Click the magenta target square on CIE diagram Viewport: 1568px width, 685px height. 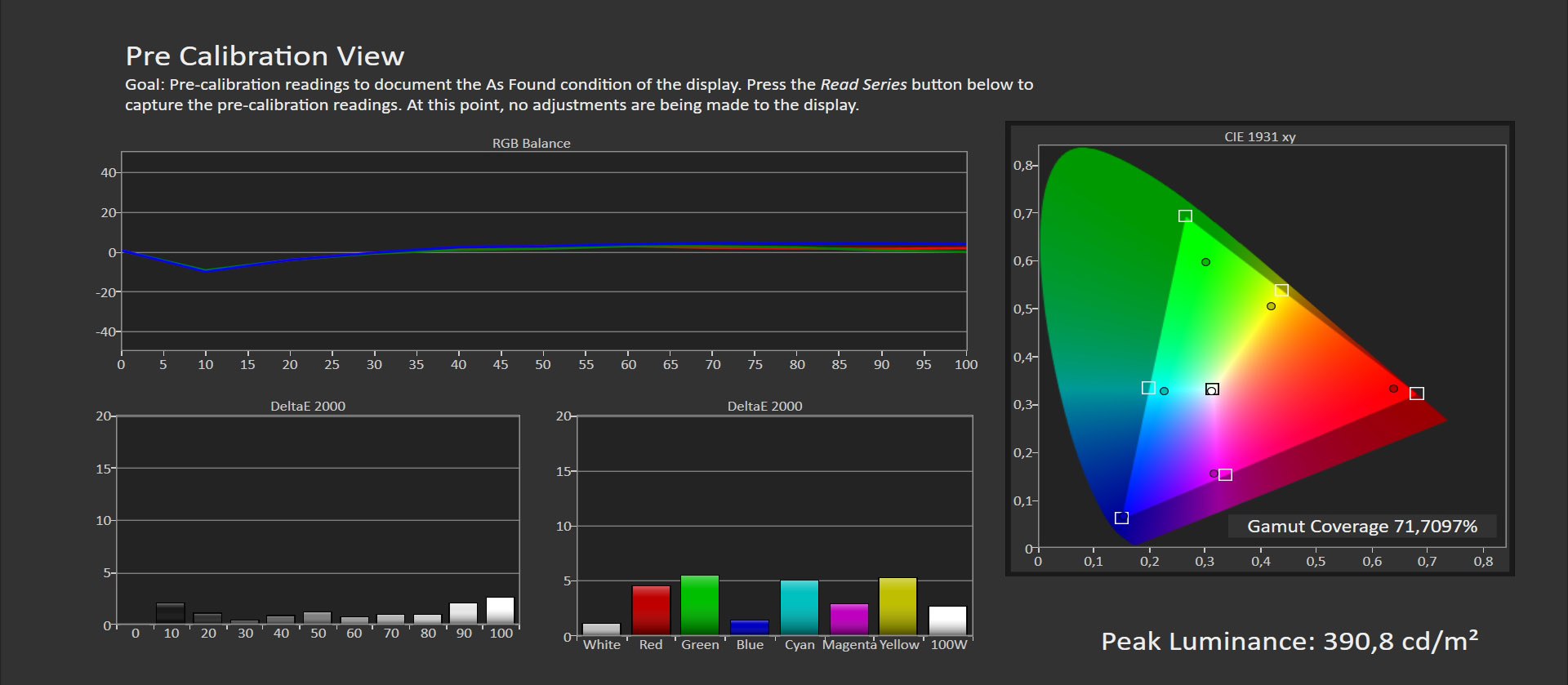(1225, 474)
